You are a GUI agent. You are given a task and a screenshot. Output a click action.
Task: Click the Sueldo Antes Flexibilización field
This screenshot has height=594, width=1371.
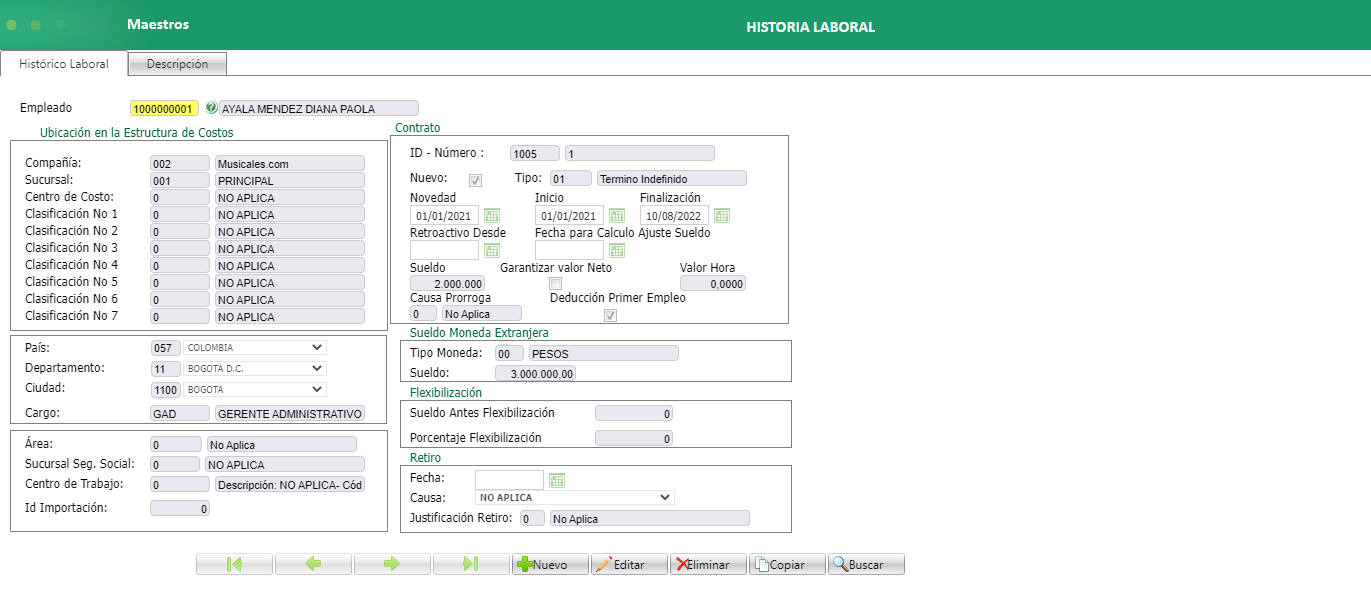[x=634, y=413]
